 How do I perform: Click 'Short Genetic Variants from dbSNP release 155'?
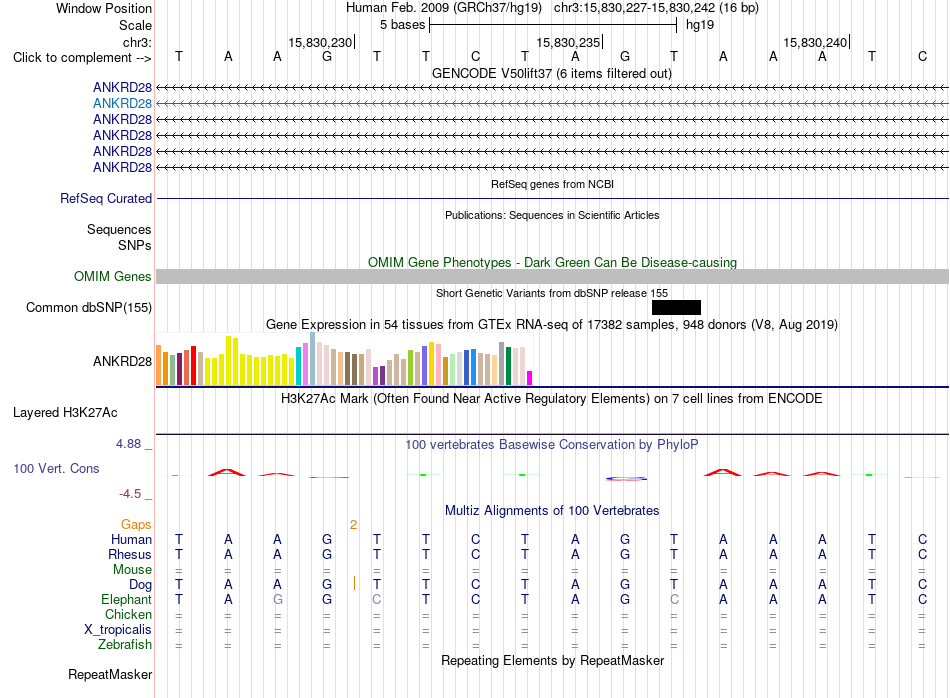552,293
